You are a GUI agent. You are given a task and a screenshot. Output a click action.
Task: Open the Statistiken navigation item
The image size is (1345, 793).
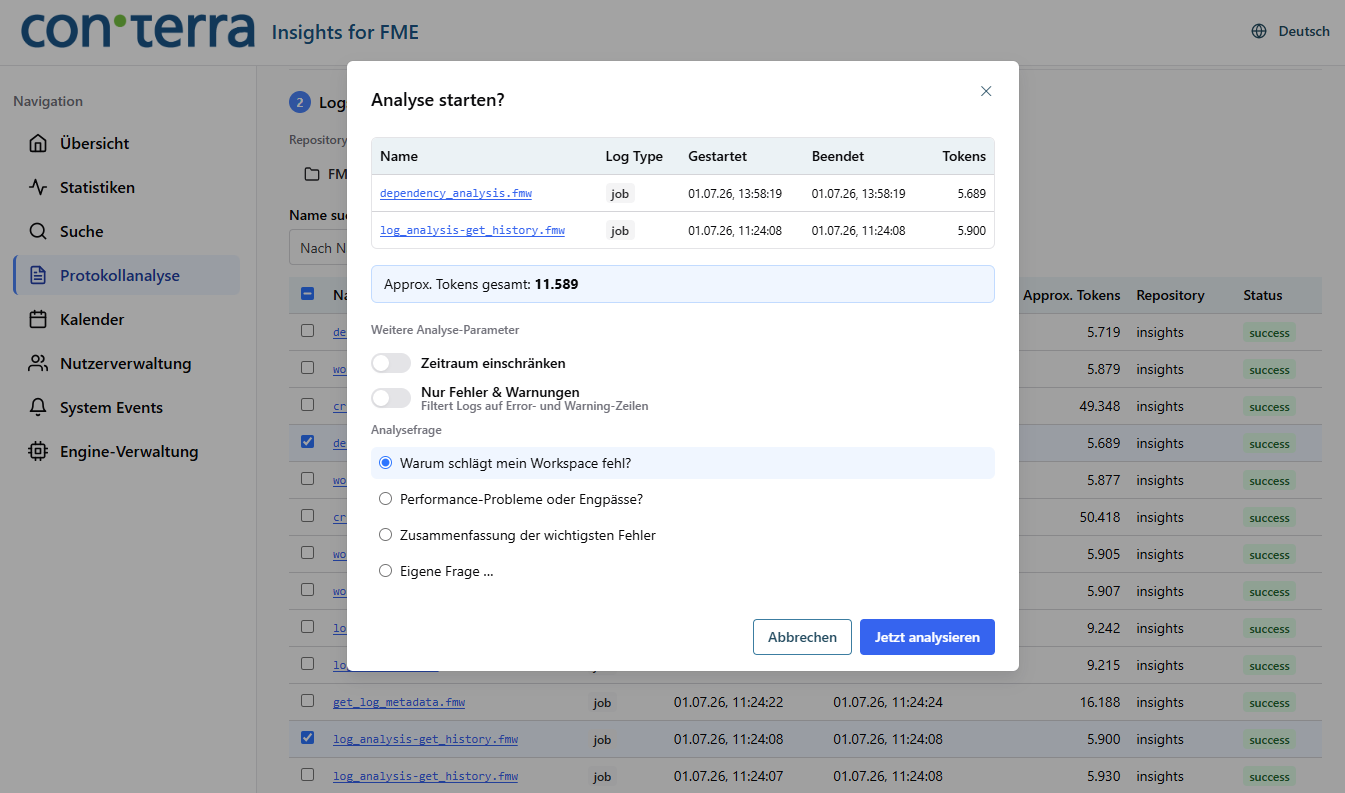coord(126,187)
